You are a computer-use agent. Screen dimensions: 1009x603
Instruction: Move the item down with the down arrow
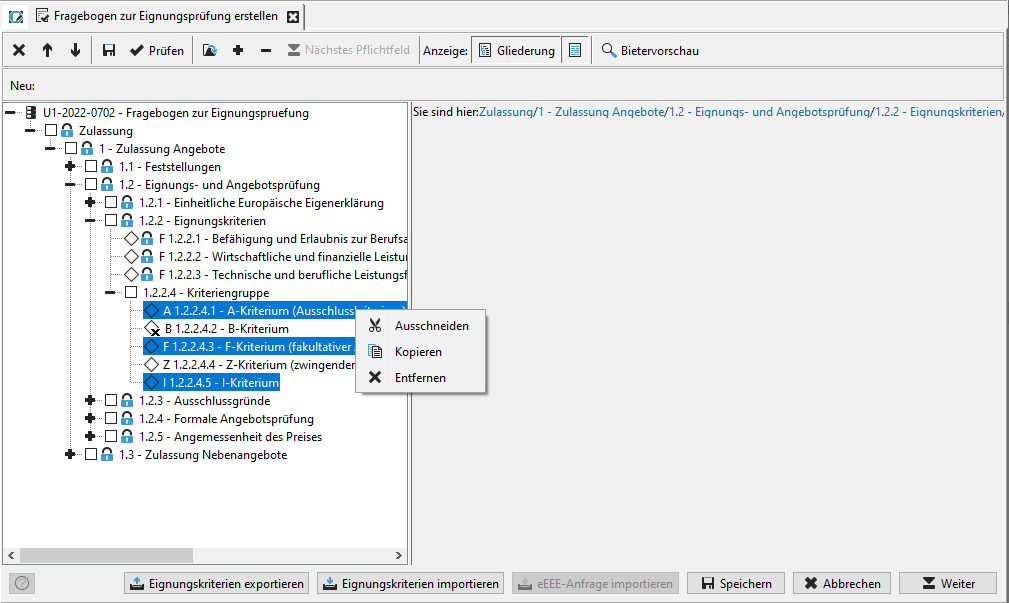click(75, 50)
